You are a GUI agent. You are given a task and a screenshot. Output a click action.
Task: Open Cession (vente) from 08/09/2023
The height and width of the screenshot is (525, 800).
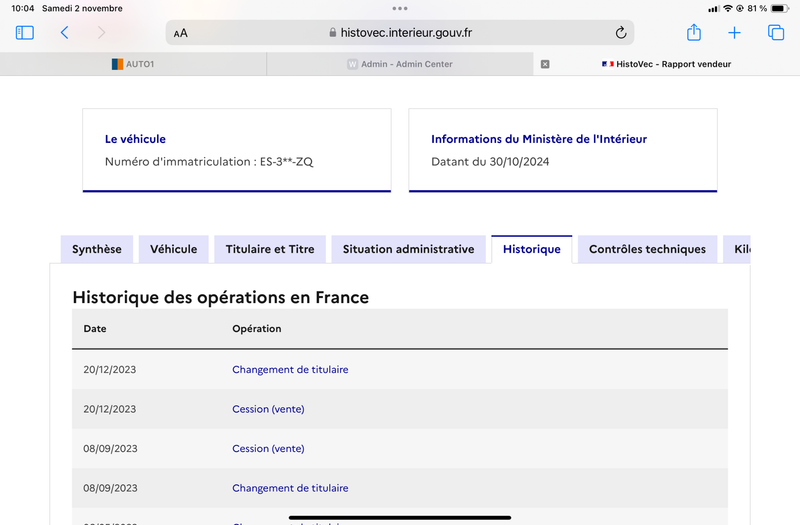[x=268, y=448]
